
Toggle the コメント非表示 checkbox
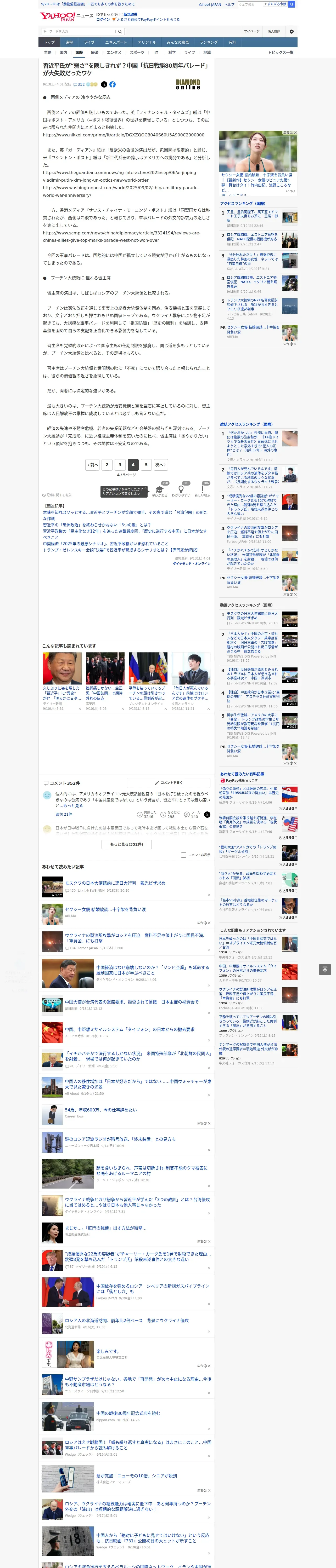(x=183, y=855)
